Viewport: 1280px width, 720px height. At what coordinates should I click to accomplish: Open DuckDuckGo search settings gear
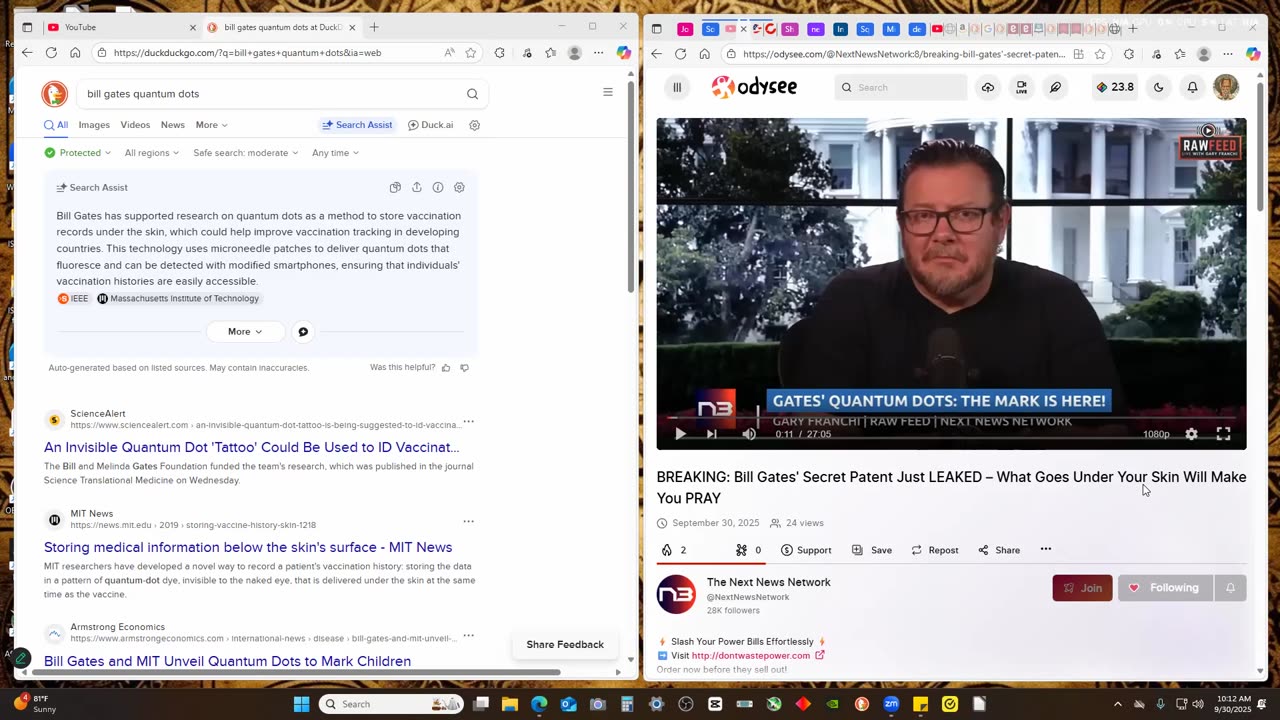coord(475,125)
